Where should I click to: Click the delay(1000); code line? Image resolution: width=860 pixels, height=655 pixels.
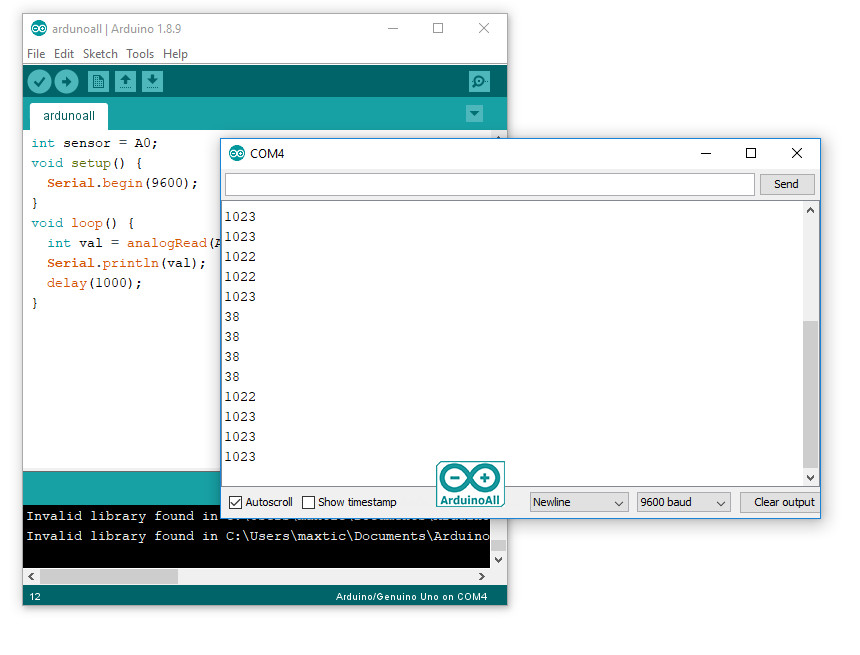pos(94,283)
